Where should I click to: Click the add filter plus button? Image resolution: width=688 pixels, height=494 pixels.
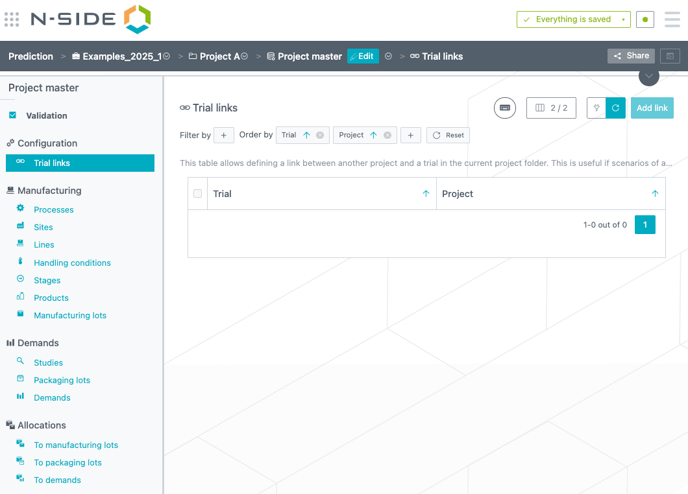click(x=223, y=135)
